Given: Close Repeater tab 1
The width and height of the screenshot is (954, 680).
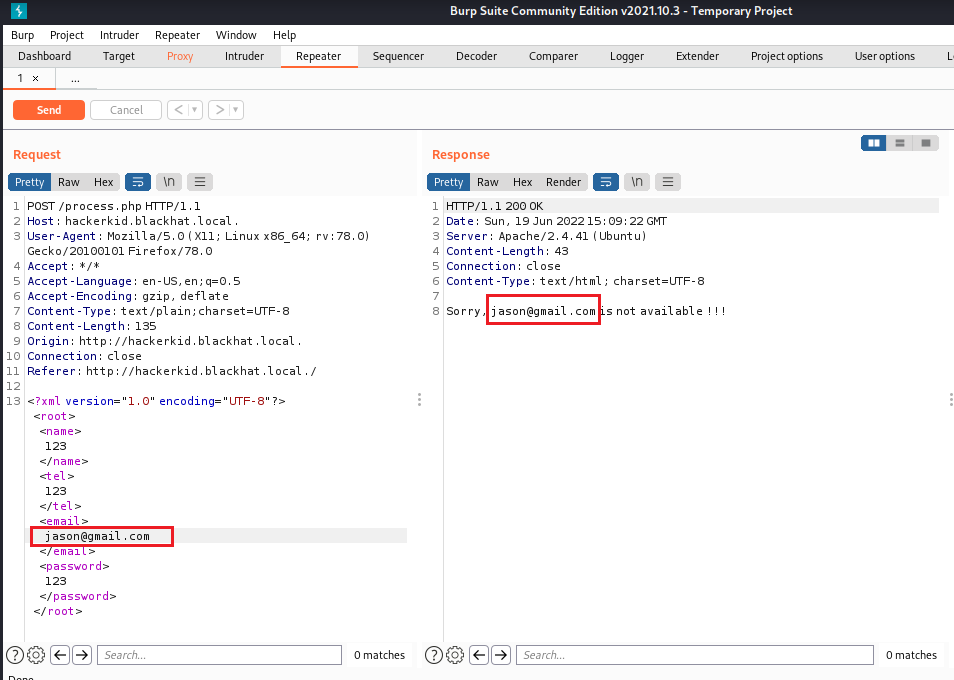Looking at the screenshot, I should tap(35, 78).
